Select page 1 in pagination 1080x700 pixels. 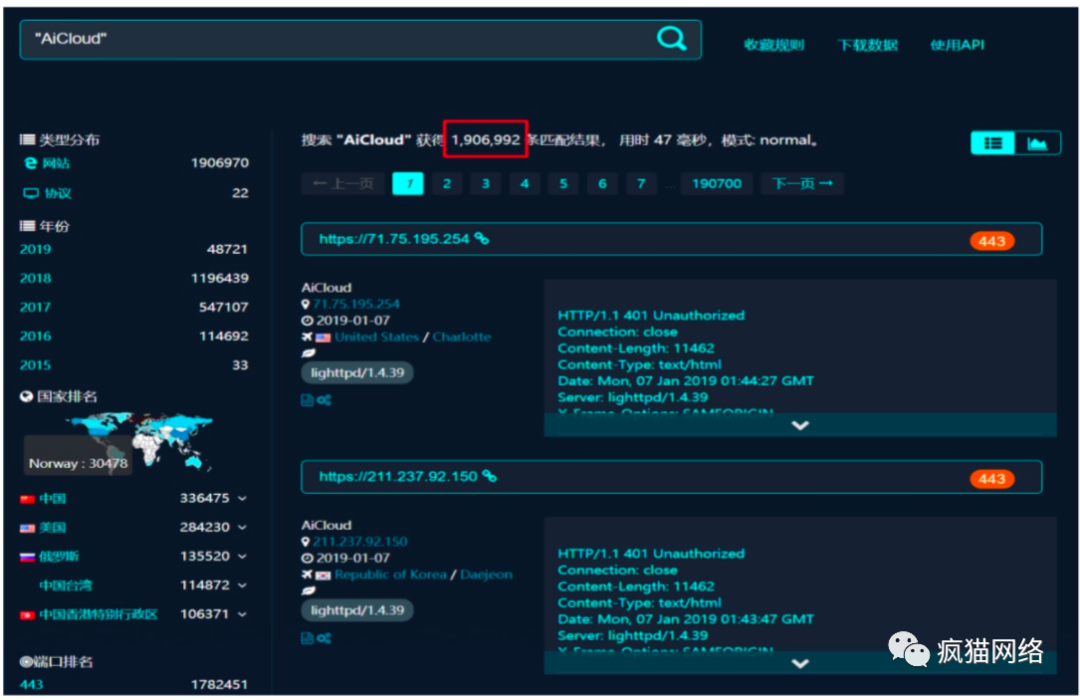pos(408,183)
